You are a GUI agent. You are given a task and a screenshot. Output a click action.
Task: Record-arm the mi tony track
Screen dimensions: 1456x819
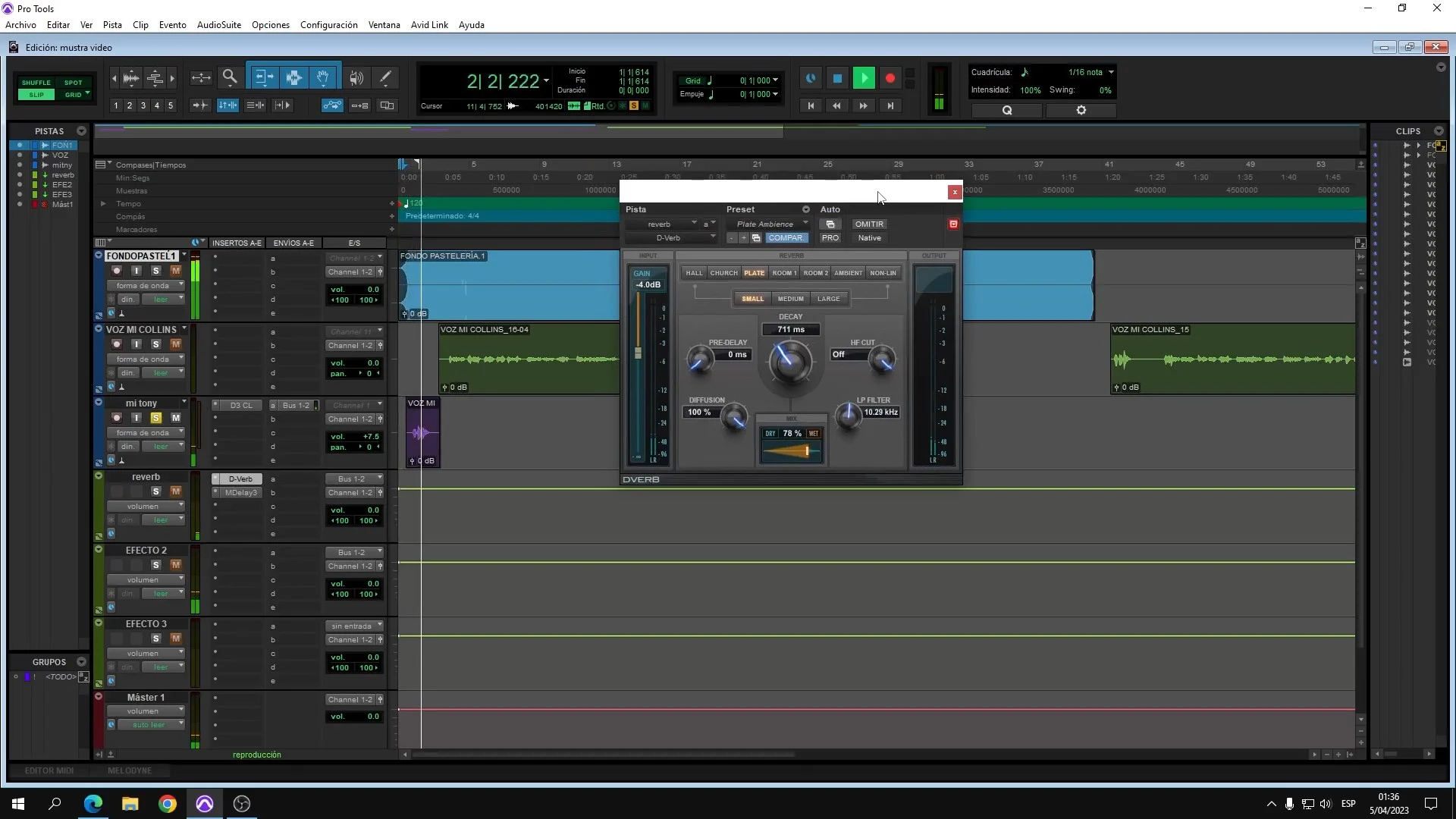pyautogui.click(x=116, y=418)
